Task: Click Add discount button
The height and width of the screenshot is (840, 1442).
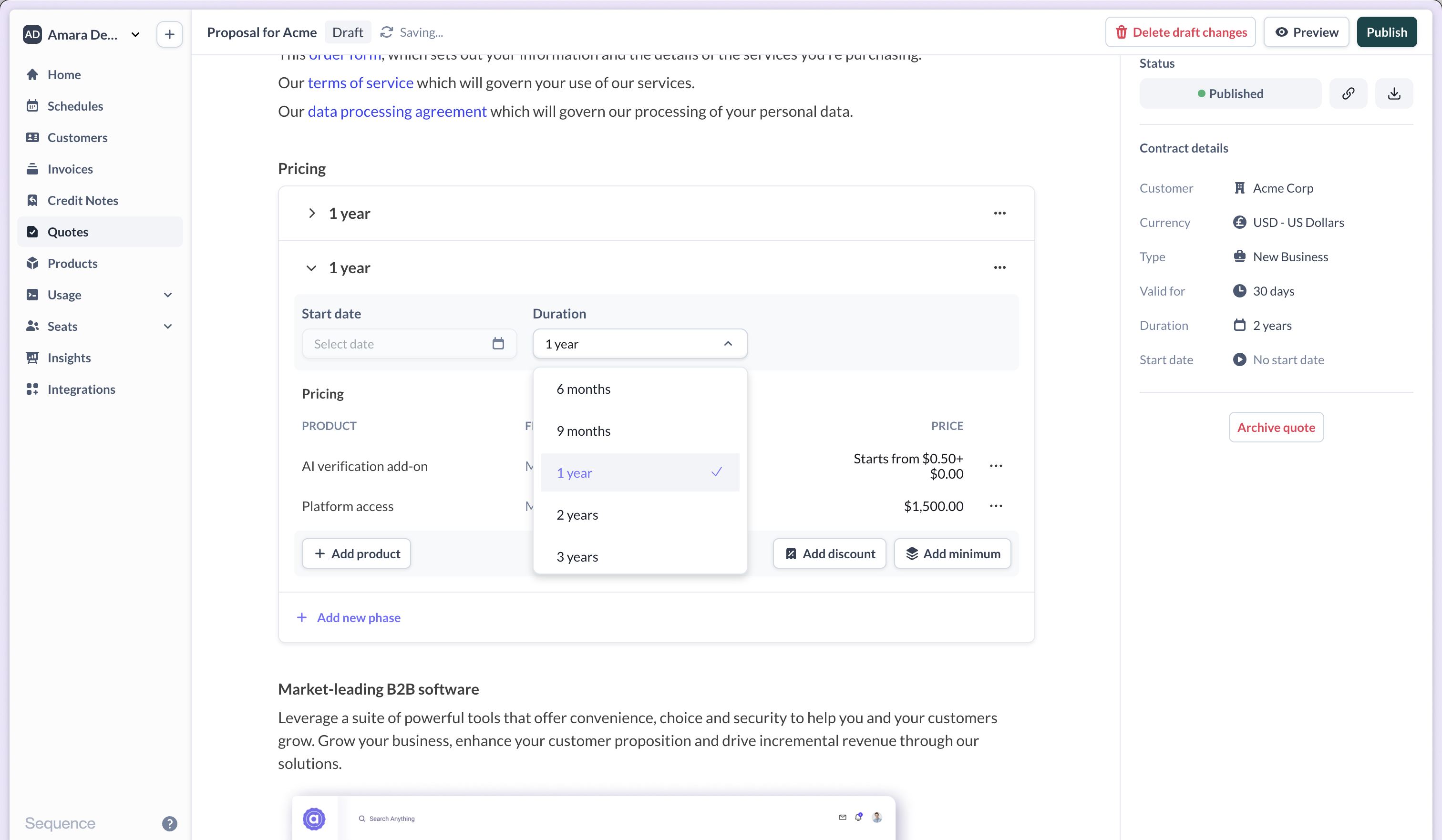Action: 829,553
